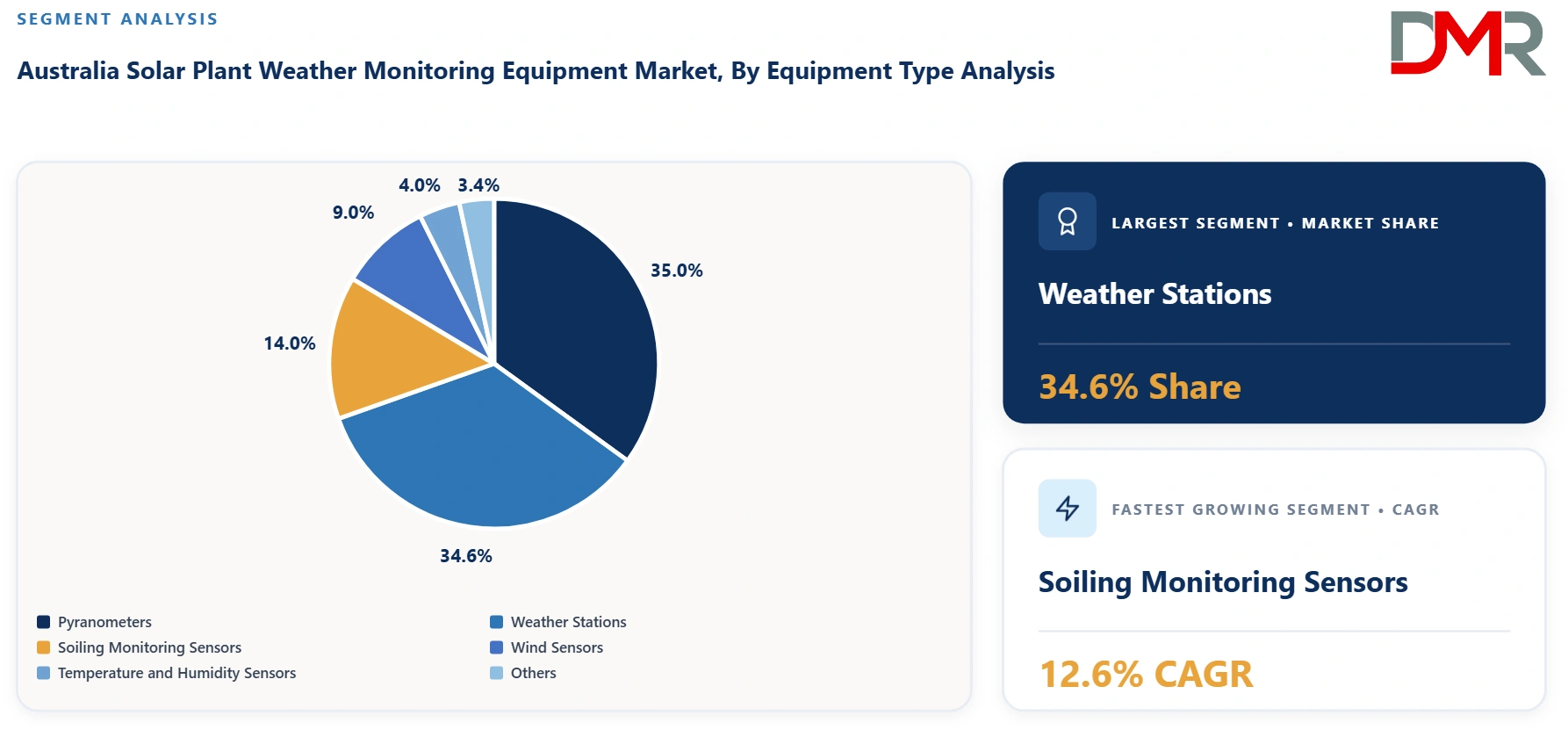Click the lightning bolt icon in Fastest Growing card
Screen dimensions: 1568x730
(1067, 508)
